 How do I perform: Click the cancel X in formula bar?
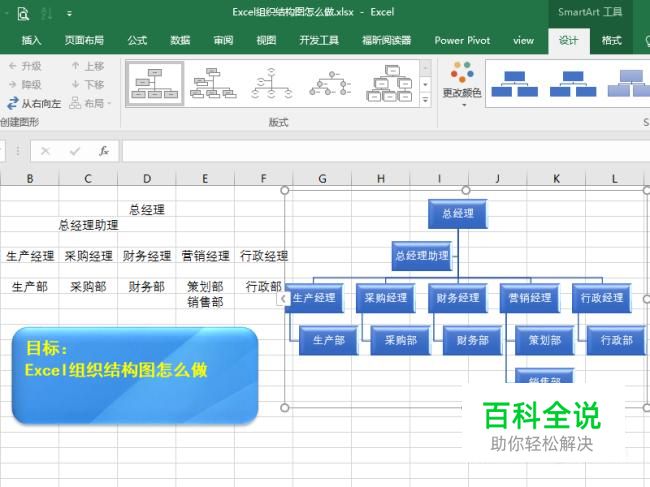(46, 151)
